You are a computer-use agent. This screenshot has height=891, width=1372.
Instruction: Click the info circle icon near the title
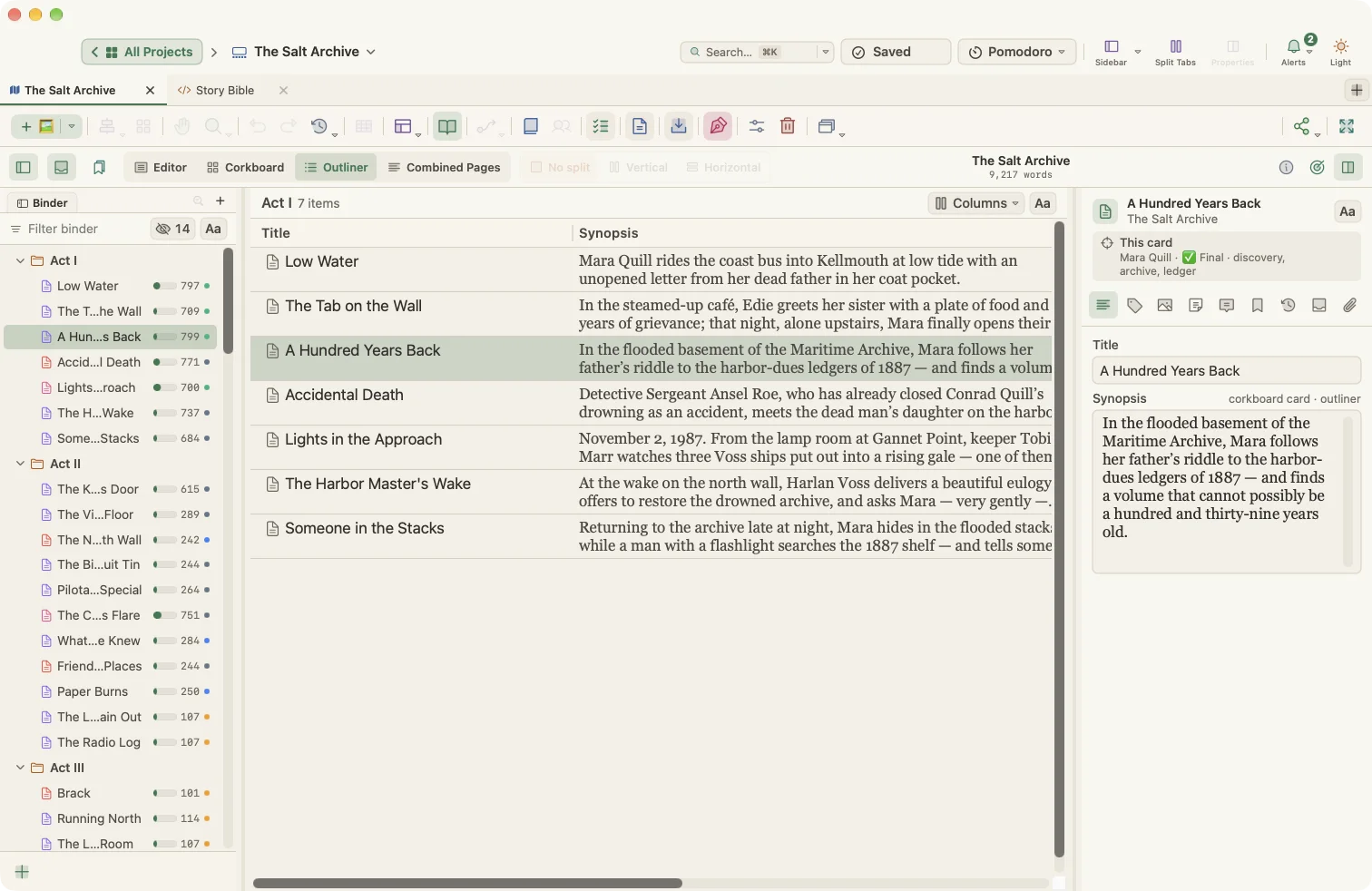(1286, 167)
